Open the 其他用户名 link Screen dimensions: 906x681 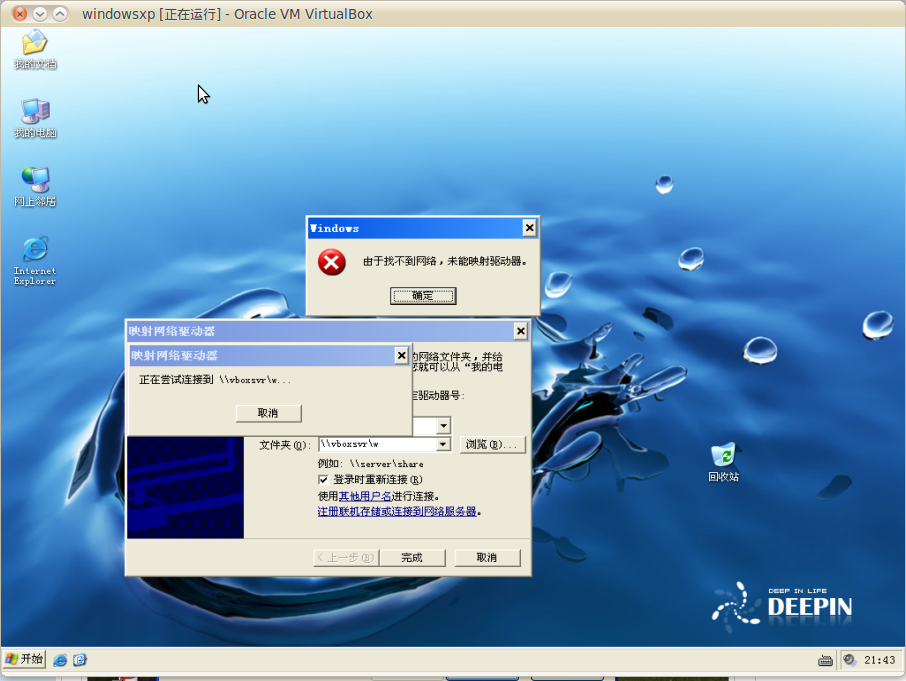click(365, 496)
